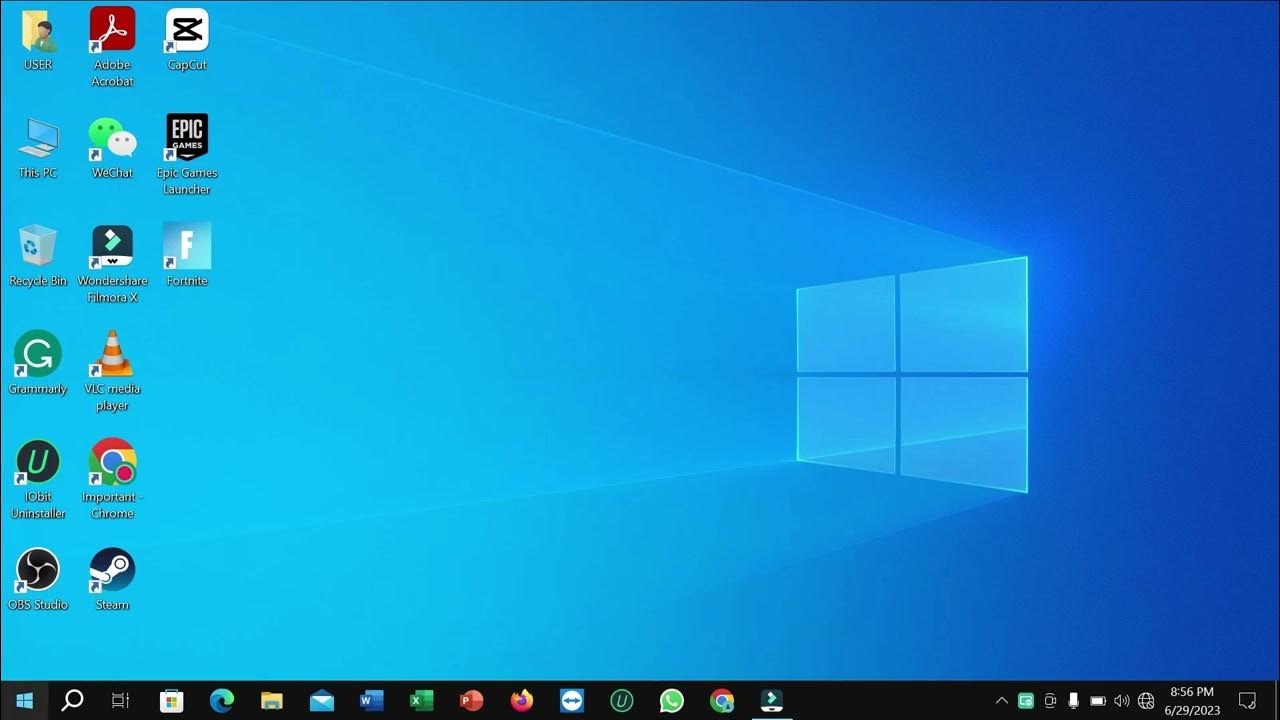Open the Meet Now camera tray icon
The image size is (1280, 720).
(x=1050, y=701)
